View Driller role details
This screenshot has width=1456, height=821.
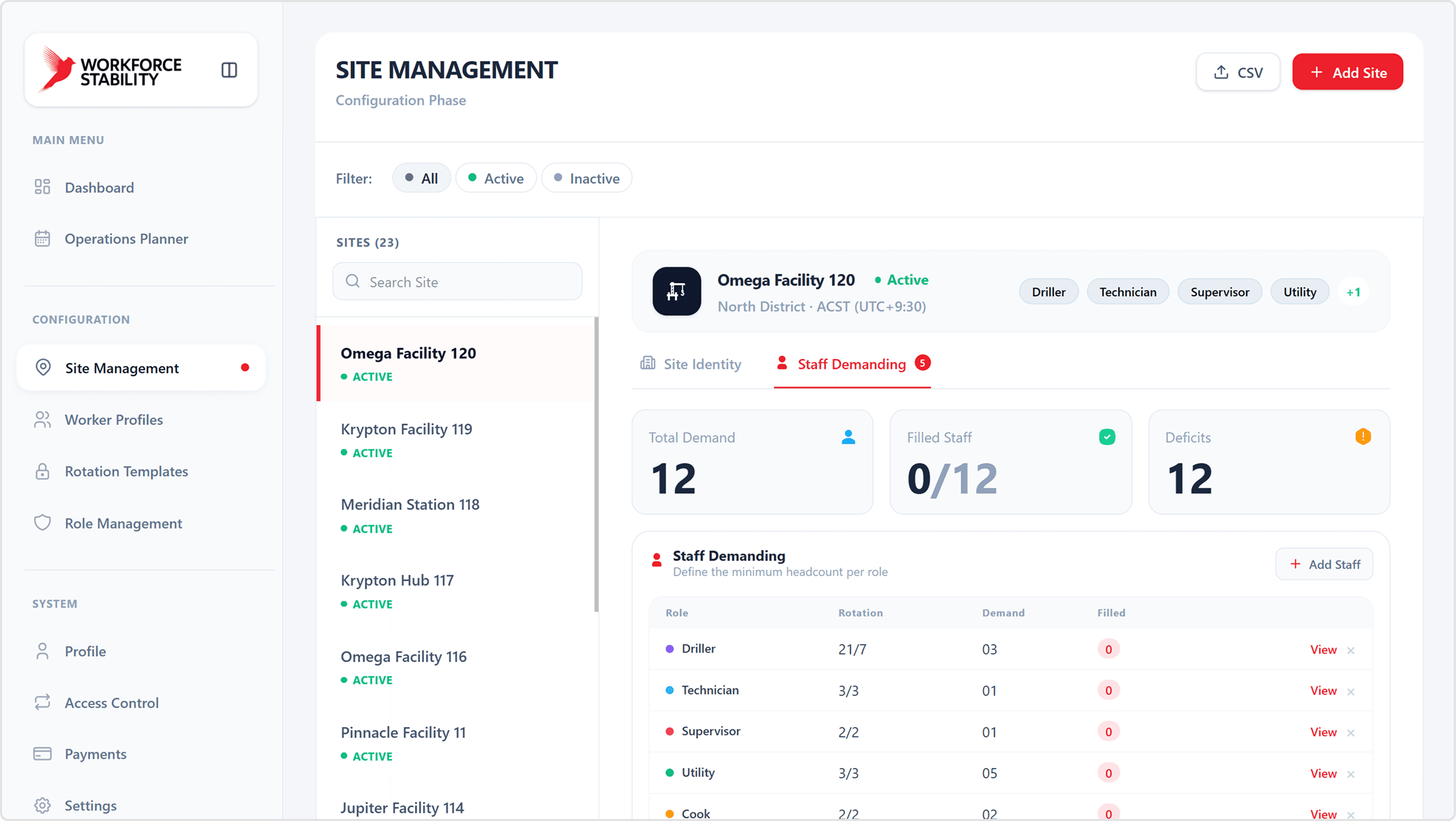pyautogui.click(x=1323, y=649)
